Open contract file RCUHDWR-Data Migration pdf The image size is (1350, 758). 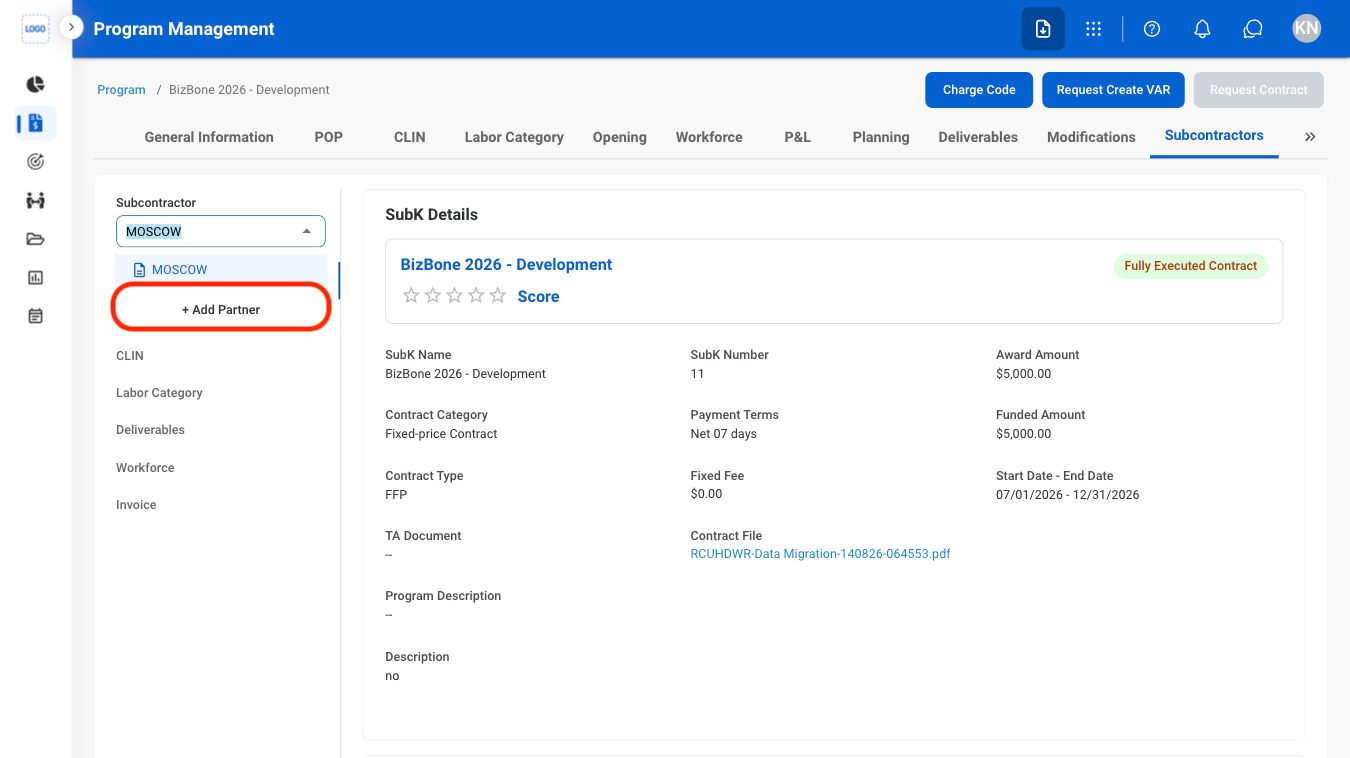820,554
